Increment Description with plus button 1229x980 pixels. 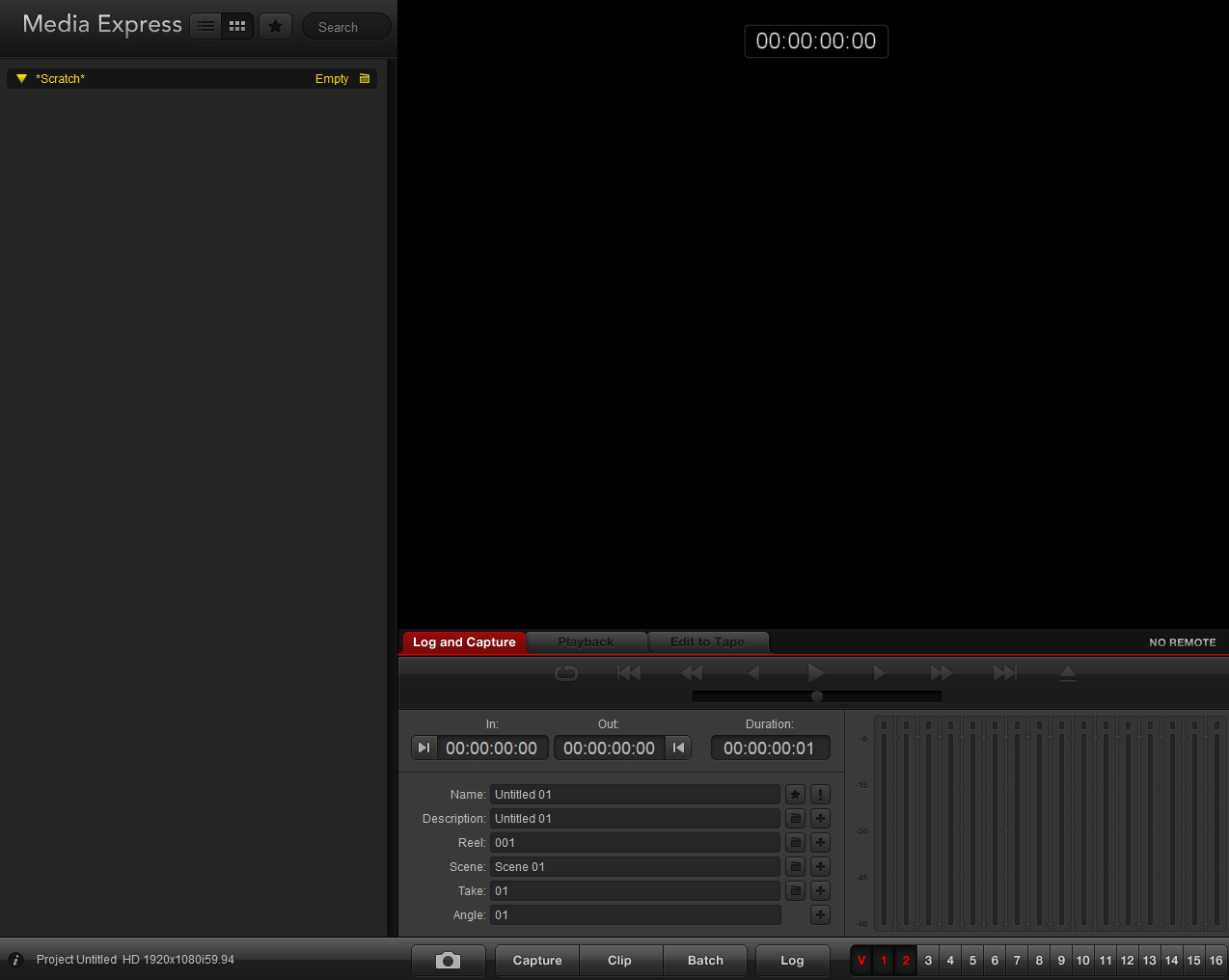coord(821,819)
